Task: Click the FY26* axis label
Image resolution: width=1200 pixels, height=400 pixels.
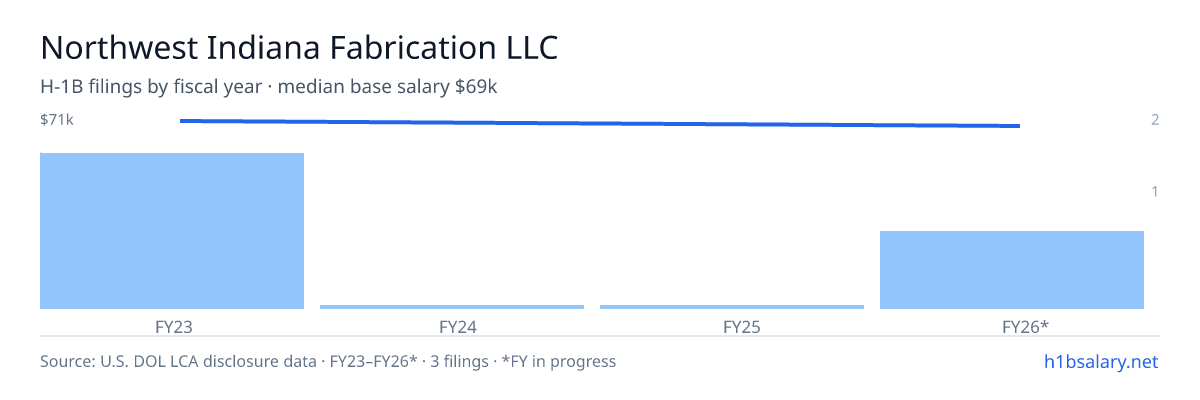Action: pos(1012,327)
